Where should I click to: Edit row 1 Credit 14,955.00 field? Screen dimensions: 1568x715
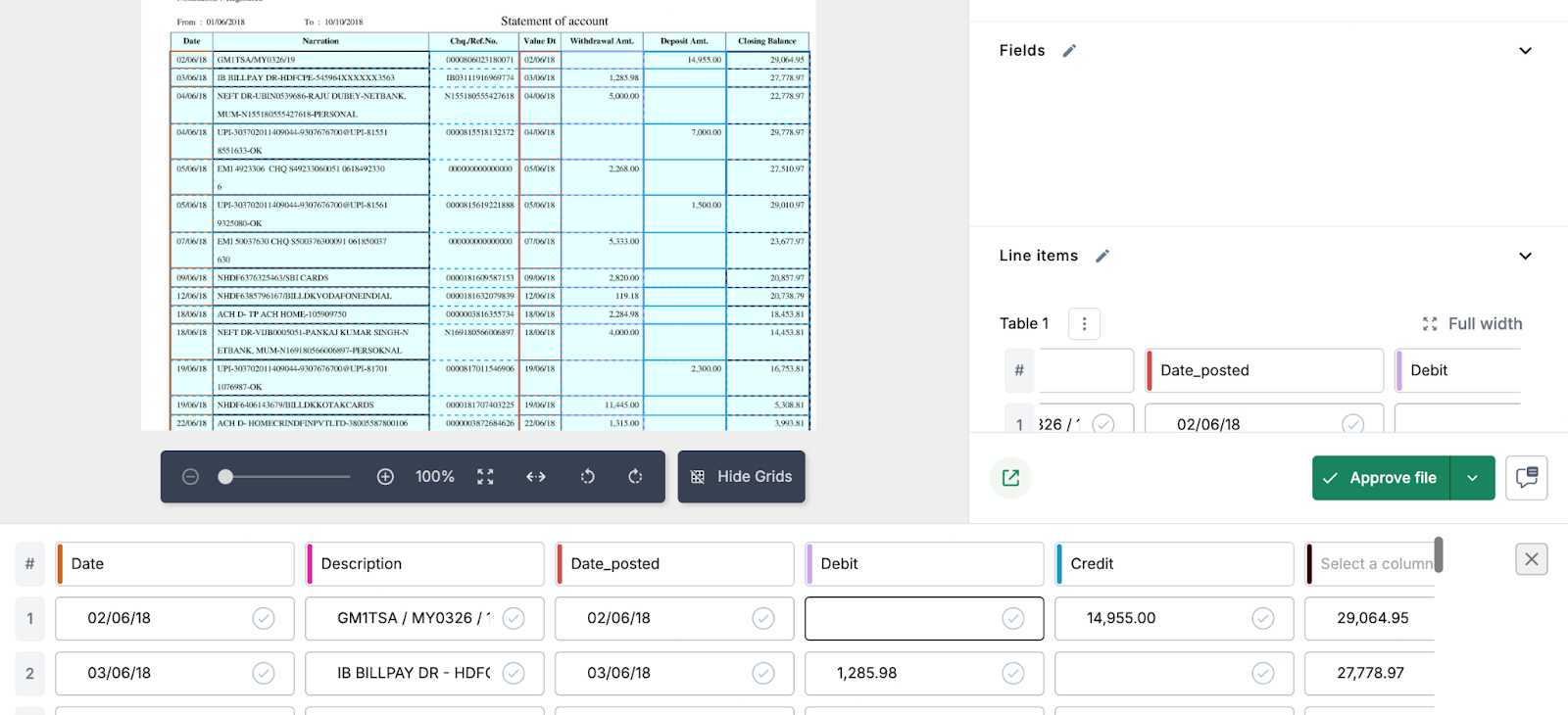(1175, 618)
